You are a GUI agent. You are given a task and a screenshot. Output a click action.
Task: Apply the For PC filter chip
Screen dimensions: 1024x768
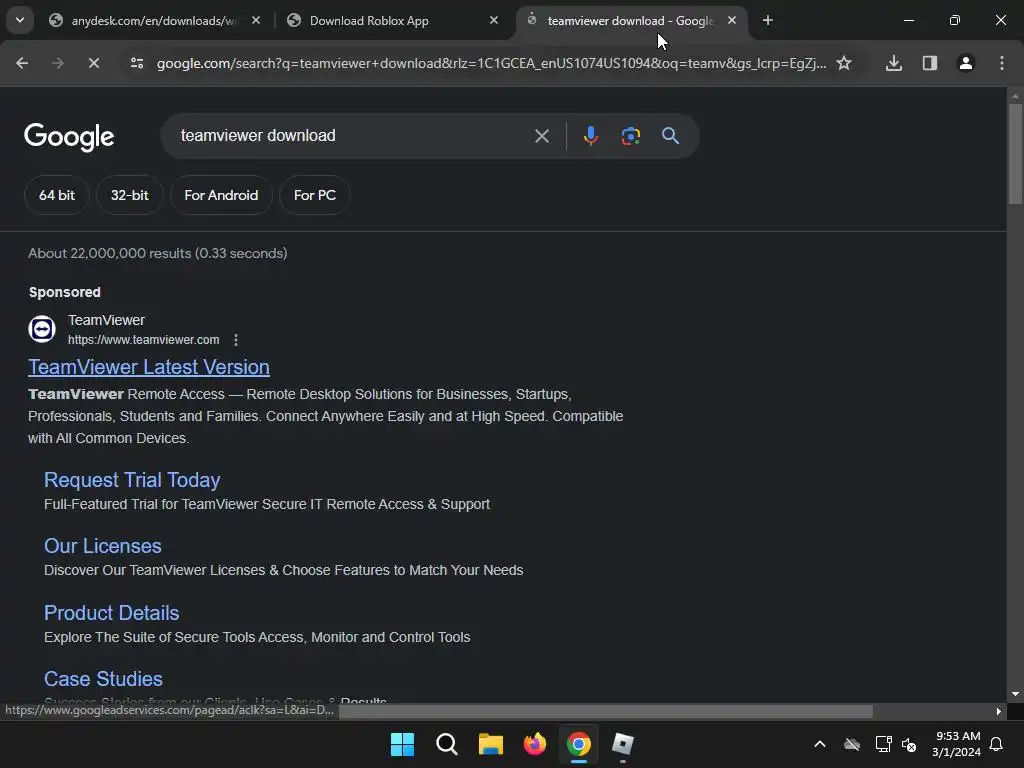click(x=315, y=195)
